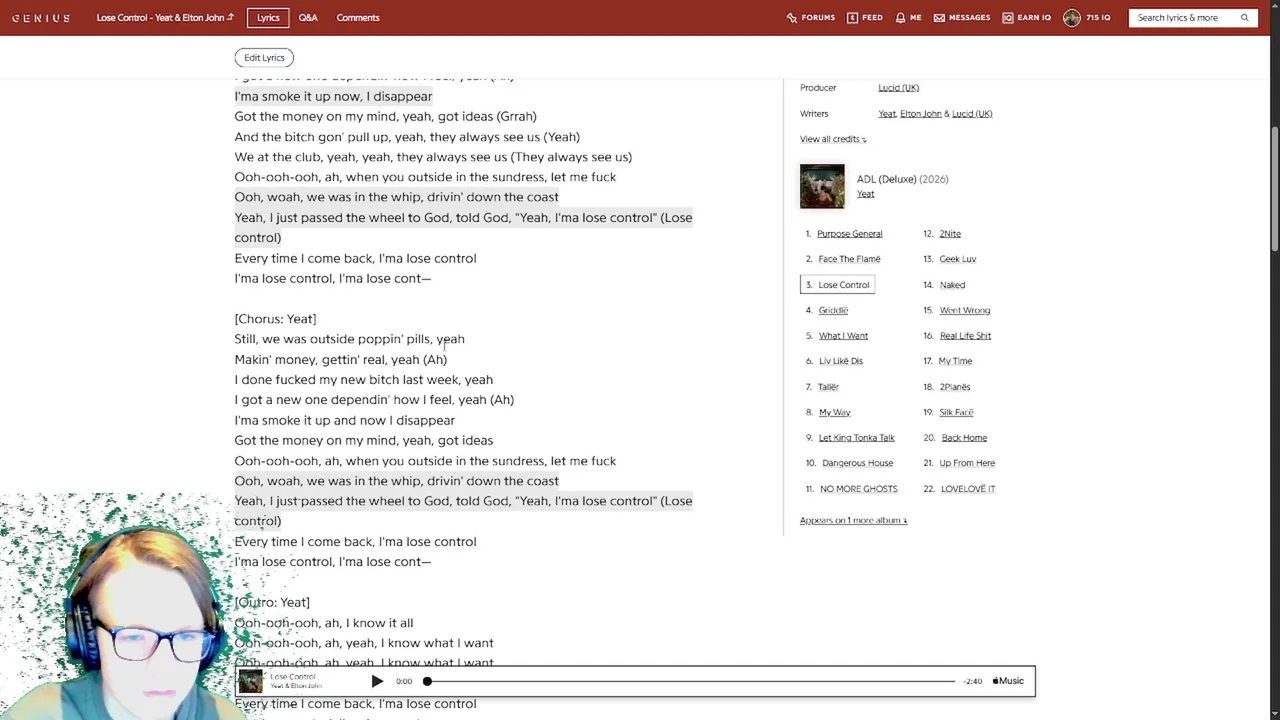Click lyric "Ooh-ooh-ooh, ah, I know it all"
1280x720 pixels.
pos(323,623)
